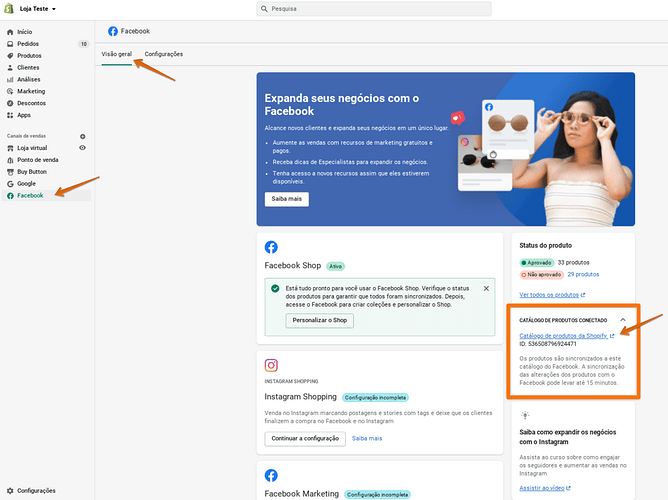
Task: Switch to the Visão geral tab
Action: coord(117,55)
